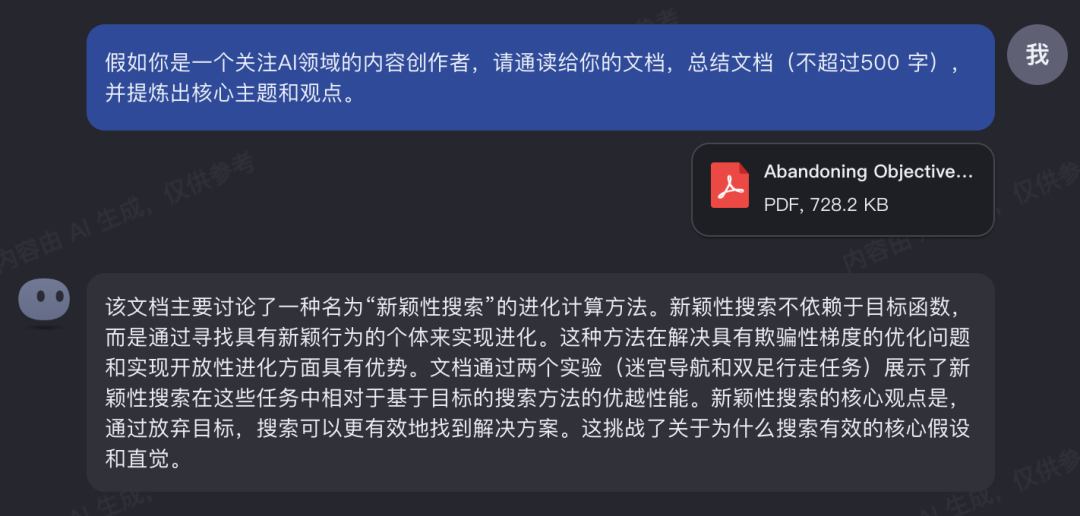Image resolution: width=1080 pixels, height=516 pixels.
Task: Click the prompt line 并提炼出核心主题和观点
Action: (x=230, y=93)
